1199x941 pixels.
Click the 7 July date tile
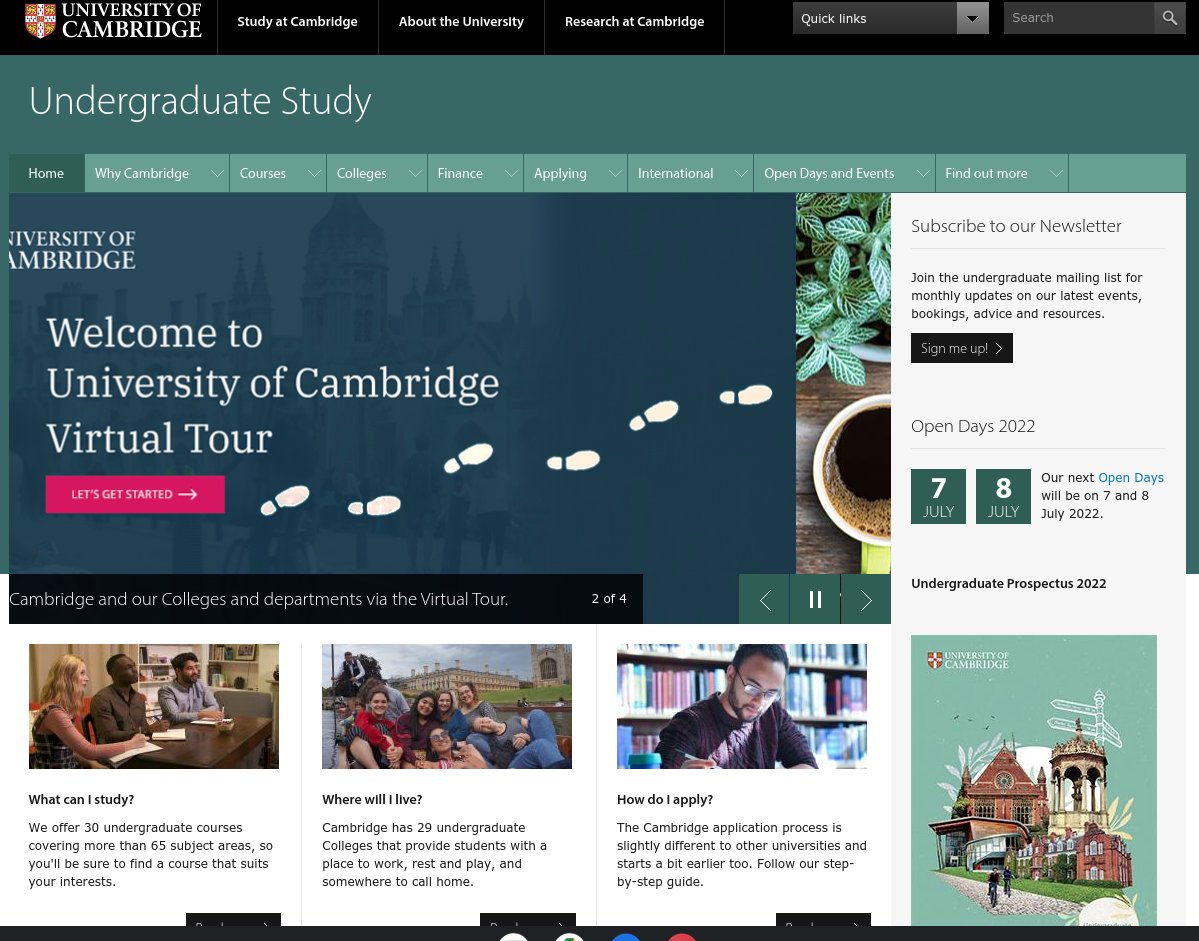tap(938, 497)
